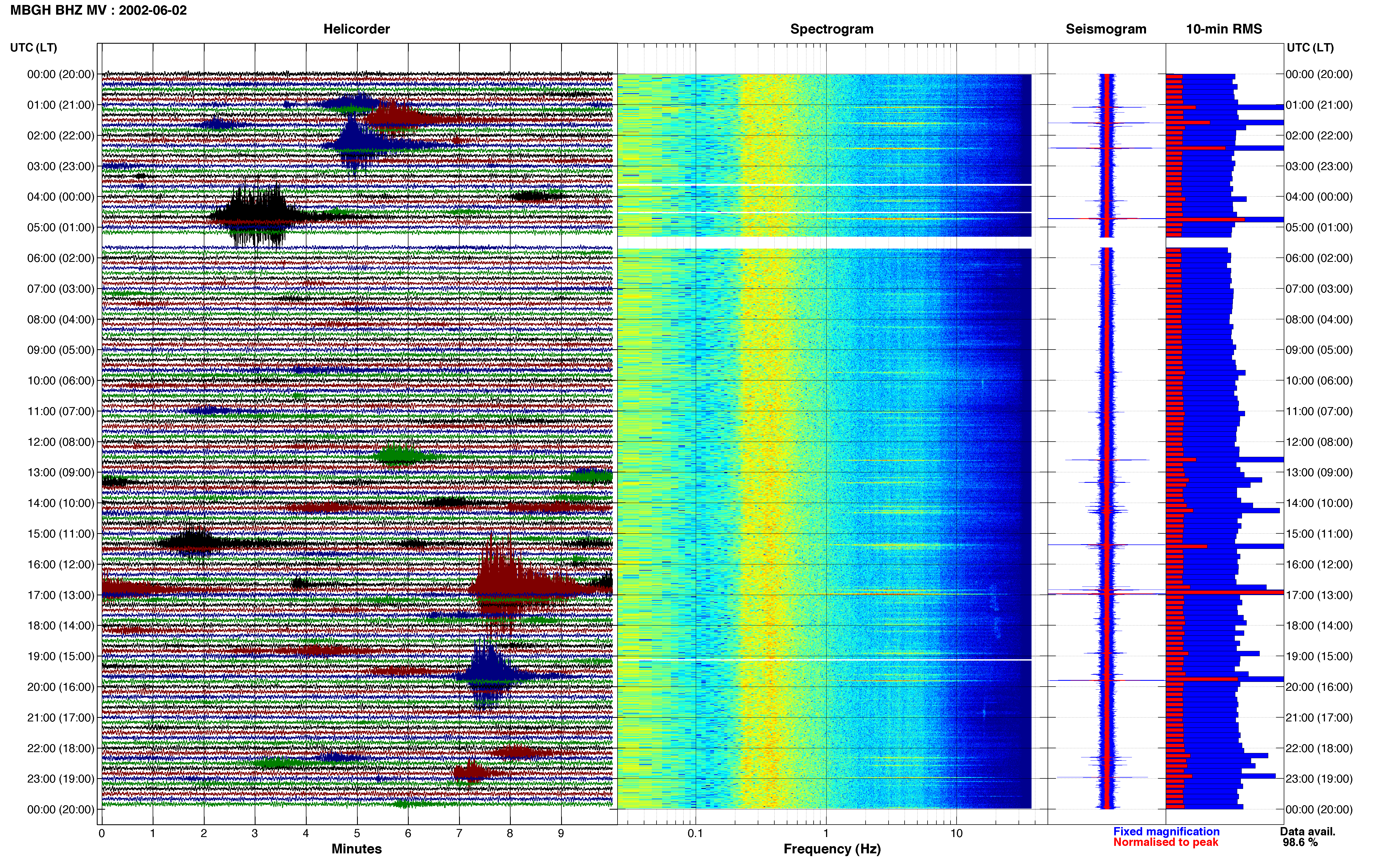Click minute tick label '5' on Helicorder
The image size is (1388, 868).
(x=357, y=833)
